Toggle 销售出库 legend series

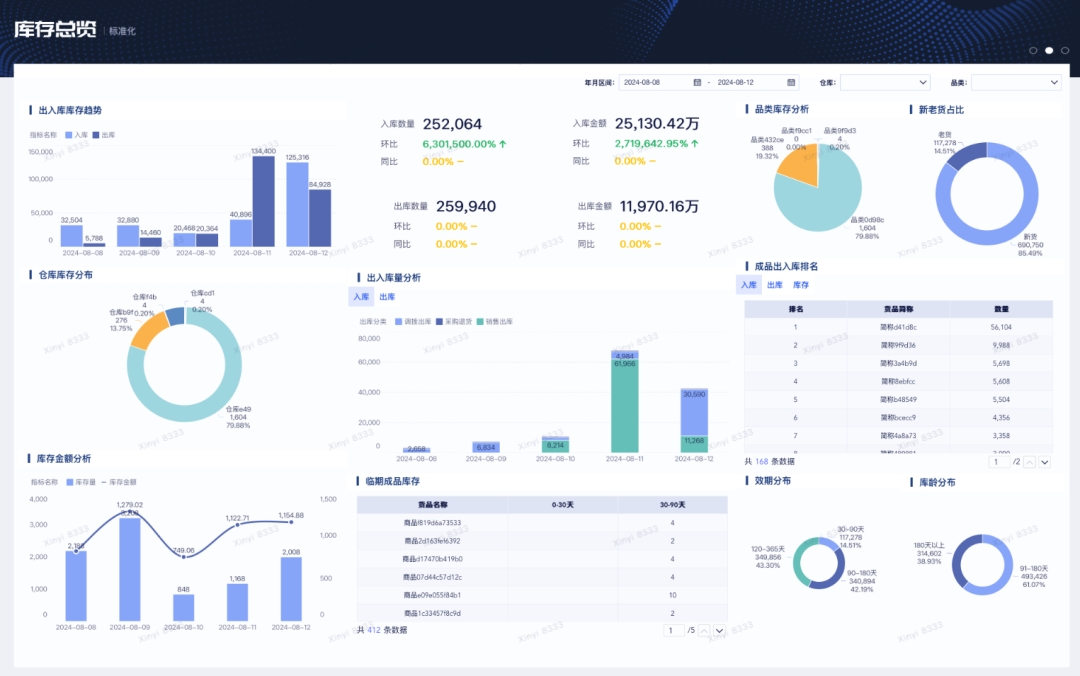point(495,322)
